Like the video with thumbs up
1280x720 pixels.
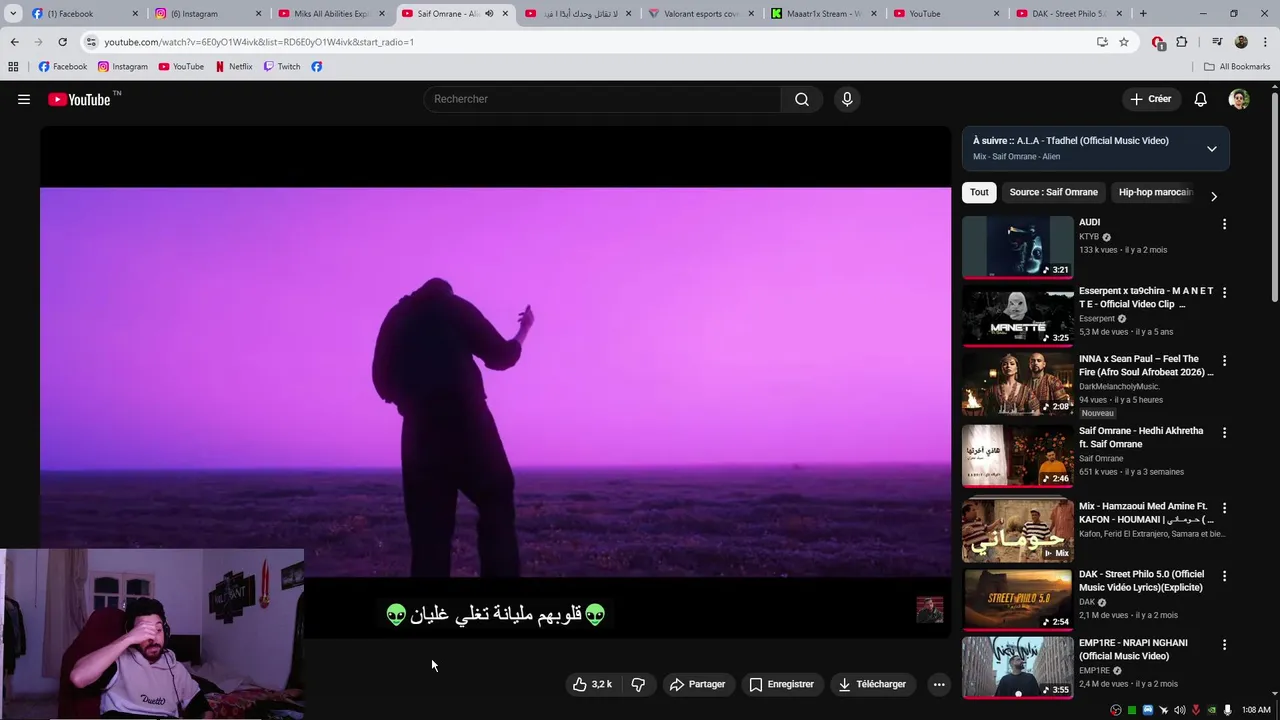click(x=592, y=684)
